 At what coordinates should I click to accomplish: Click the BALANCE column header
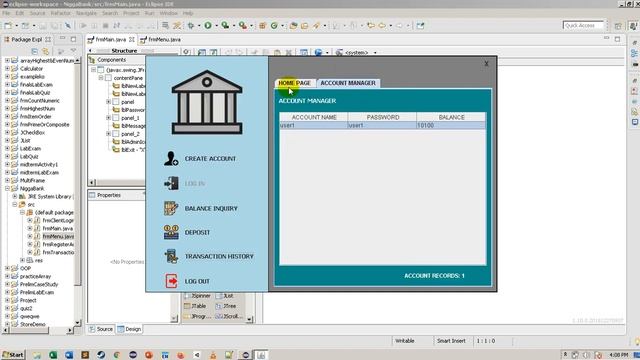coord(451,117)
